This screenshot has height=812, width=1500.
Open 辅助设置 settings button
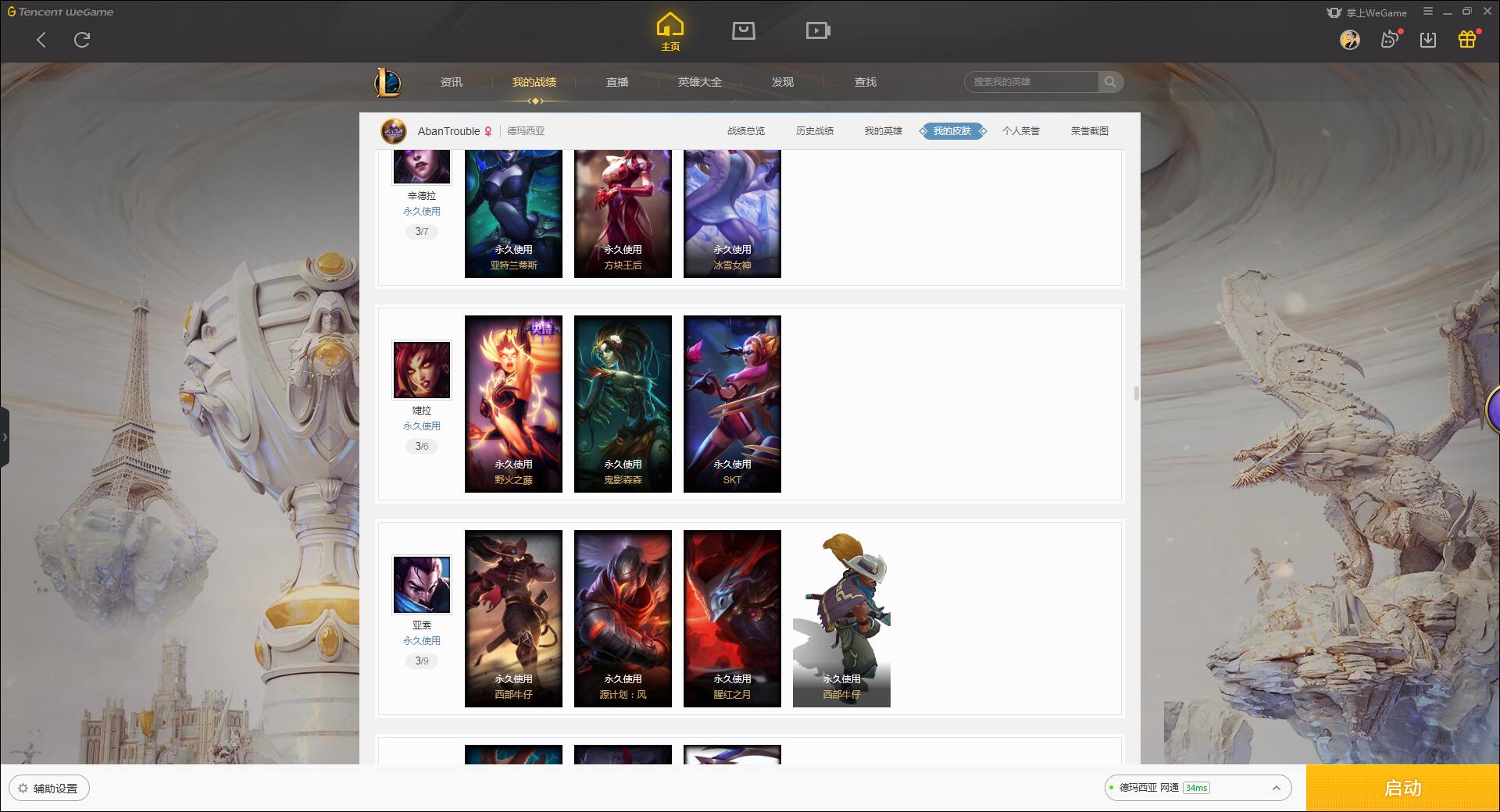click(x=48, y=789)
